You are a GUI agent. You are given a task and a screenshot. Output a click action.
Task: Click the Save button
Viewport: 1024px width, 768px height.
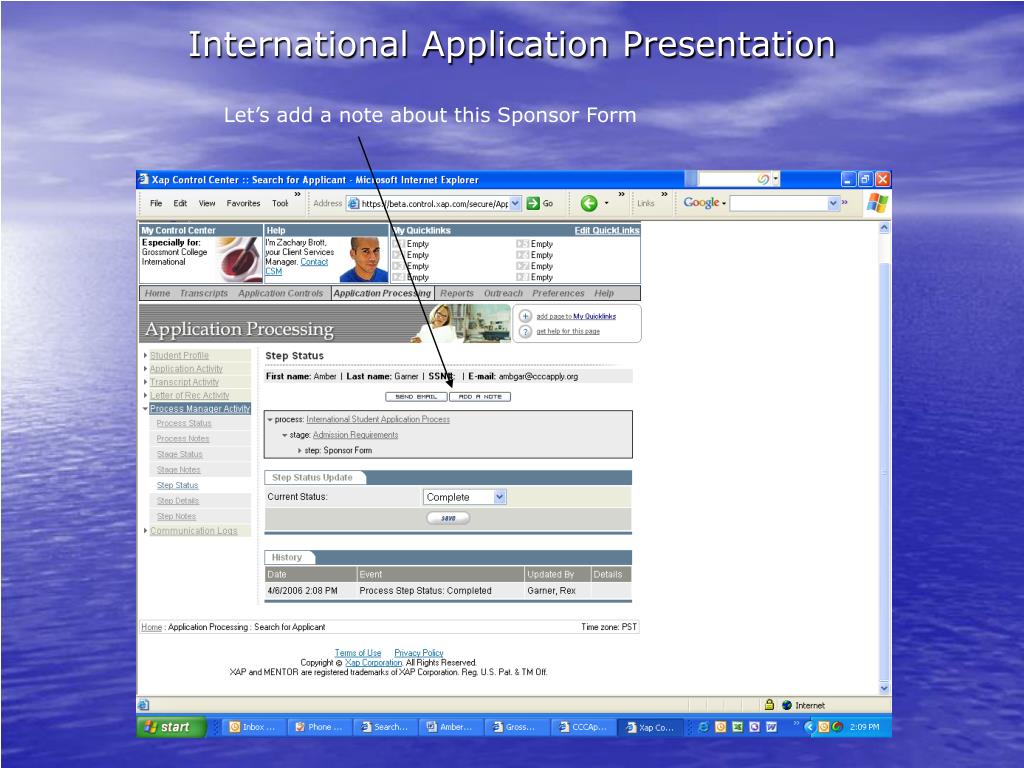[448, 518]
